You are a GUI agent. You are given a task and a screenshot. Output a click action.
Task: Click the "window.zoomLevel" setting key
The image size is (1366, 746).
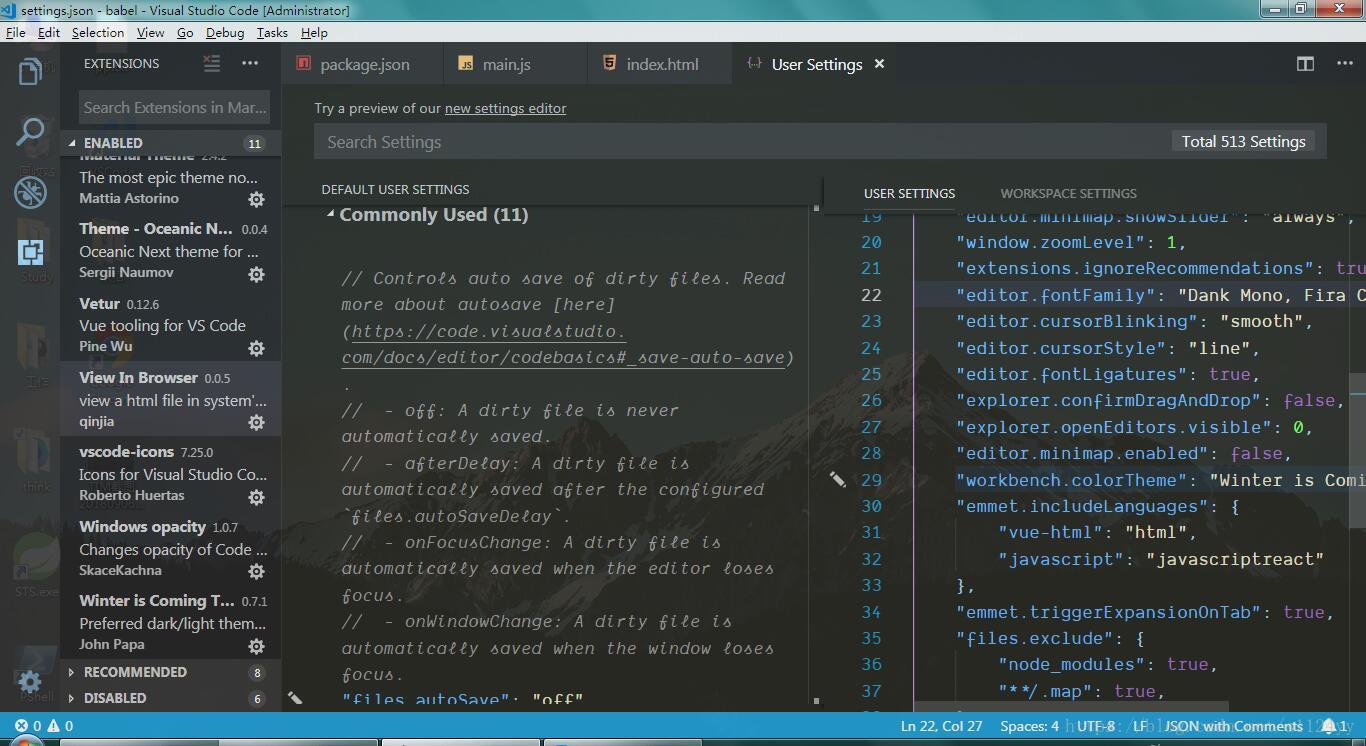pos(1051,242)
